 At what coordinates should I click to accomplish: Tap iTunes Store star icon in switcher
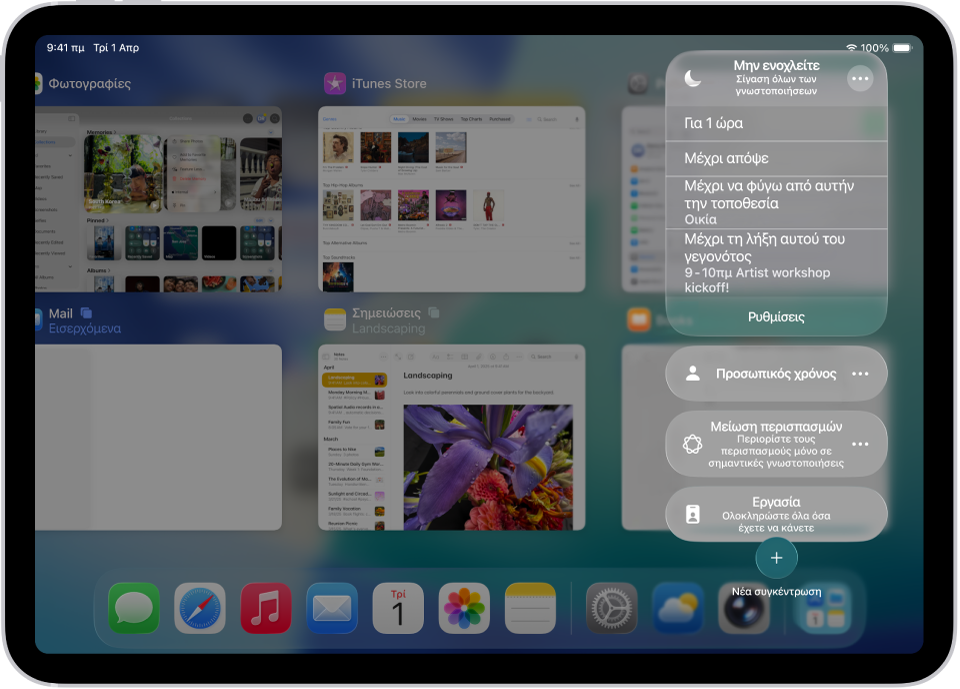(x=335, y=83)
